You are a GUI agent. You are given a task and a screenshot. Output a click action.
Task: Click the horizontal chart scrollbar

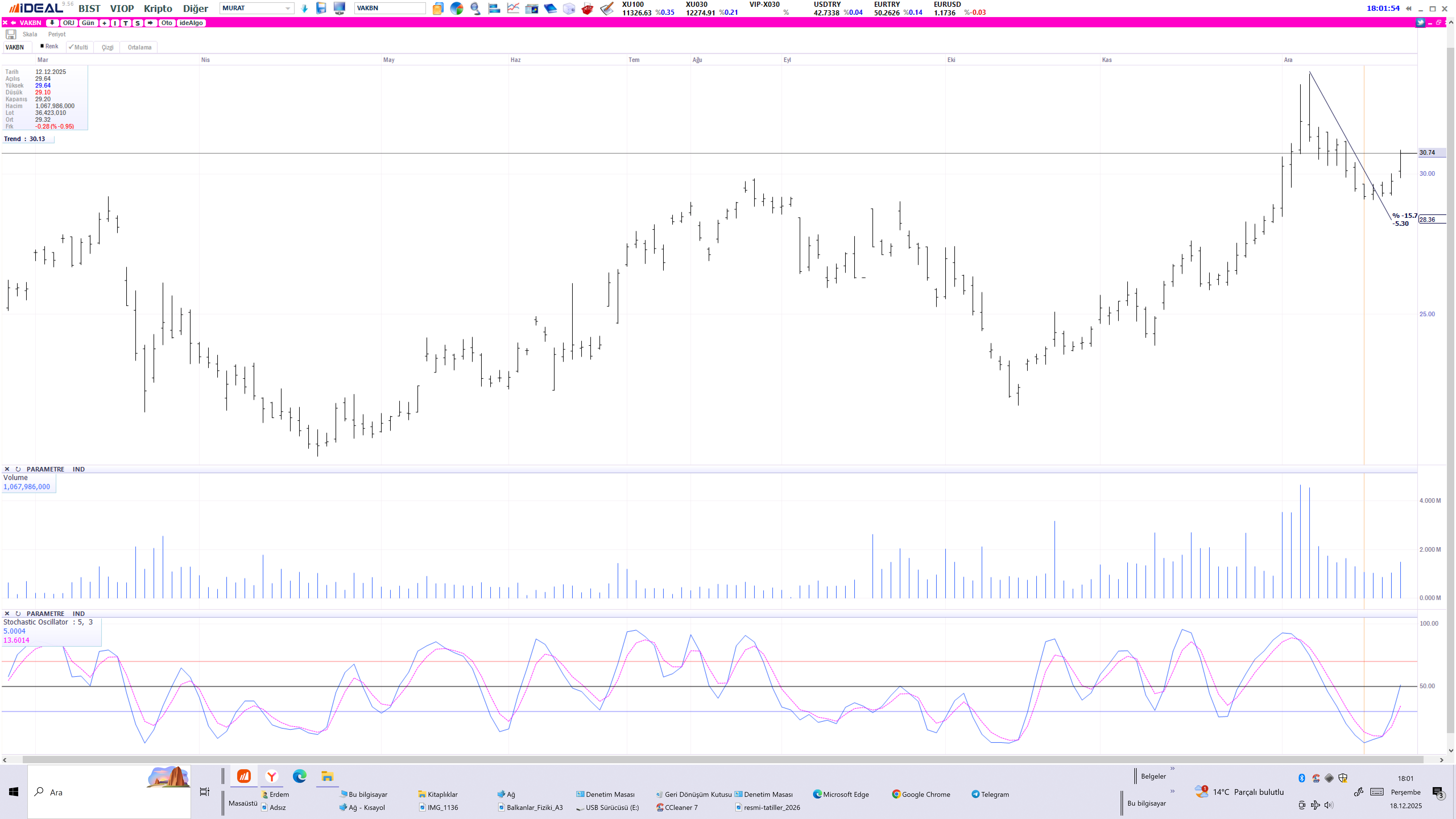(722, 760)
